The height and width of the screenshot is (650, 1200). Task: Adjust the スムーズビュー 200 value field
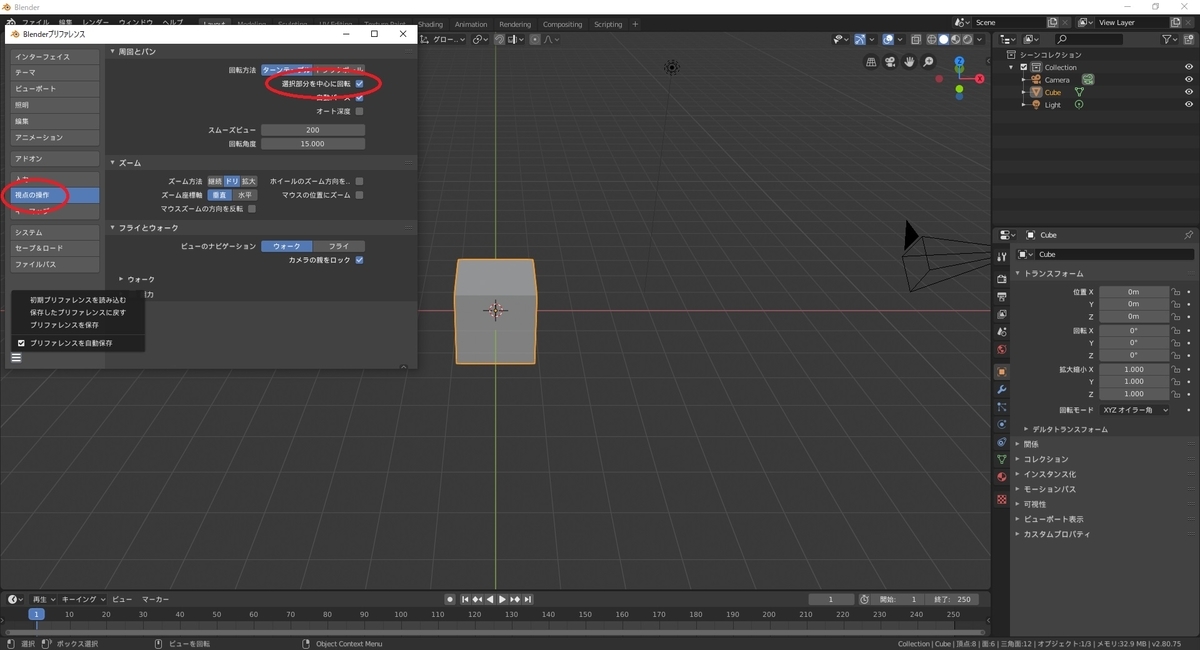pyautogui.click(x=313, y=130)
